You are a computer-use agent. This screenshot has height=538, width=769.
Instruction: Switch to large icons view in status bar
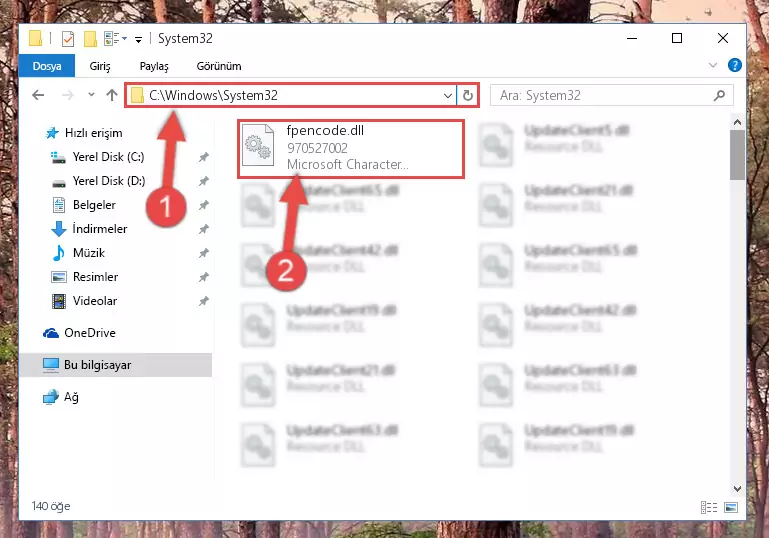point(731,507)
